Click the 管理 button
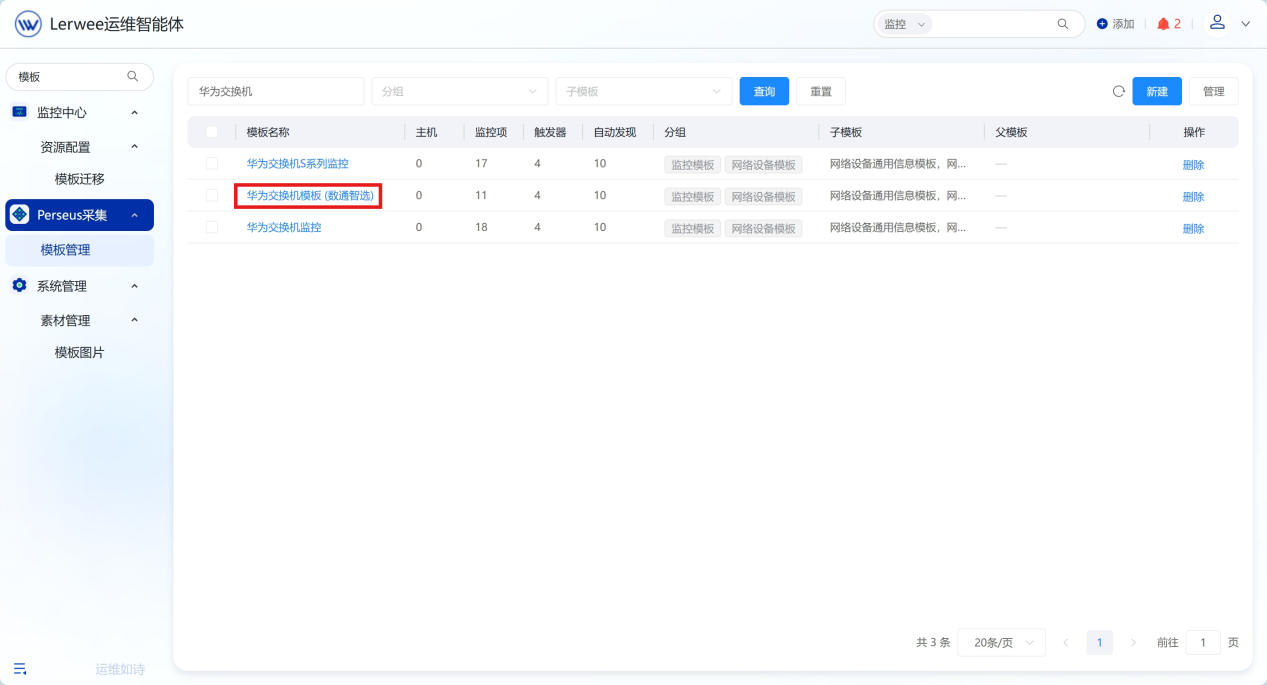Viewport: 1267px width, 685px height. [1214, 91]
